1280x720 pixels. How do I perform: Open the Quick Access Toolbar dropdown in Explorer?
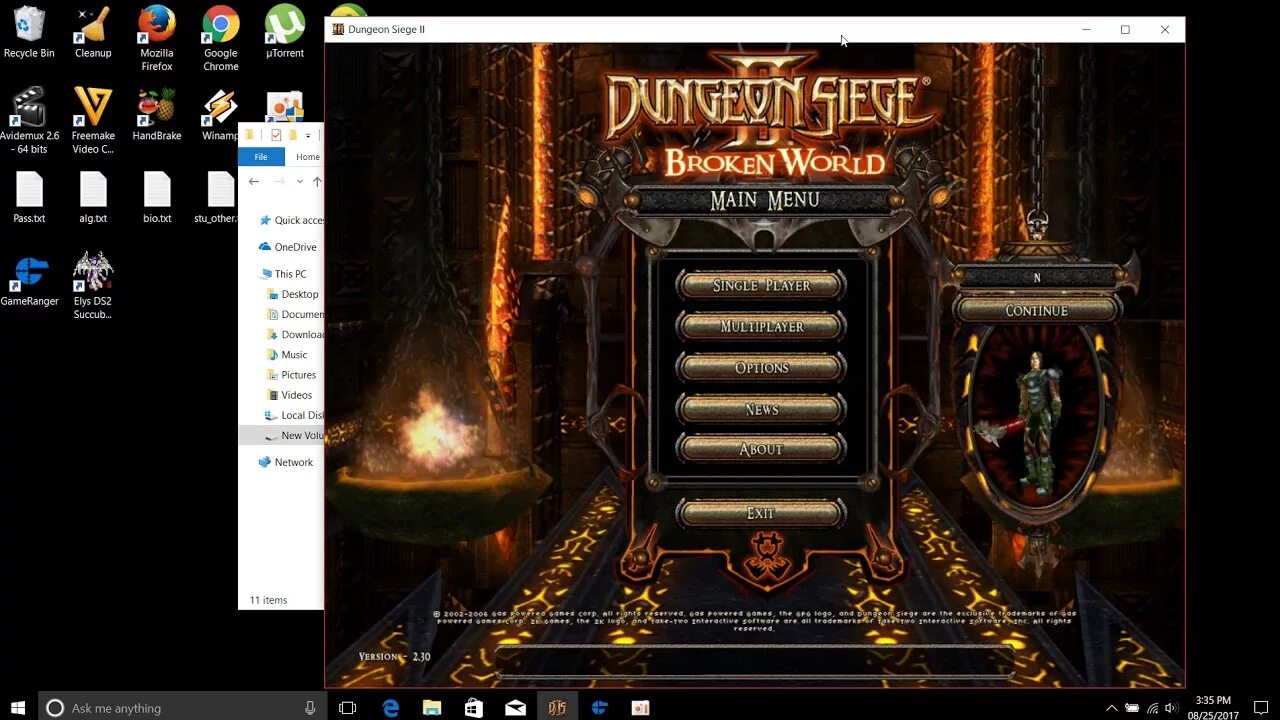click(308, 135)
